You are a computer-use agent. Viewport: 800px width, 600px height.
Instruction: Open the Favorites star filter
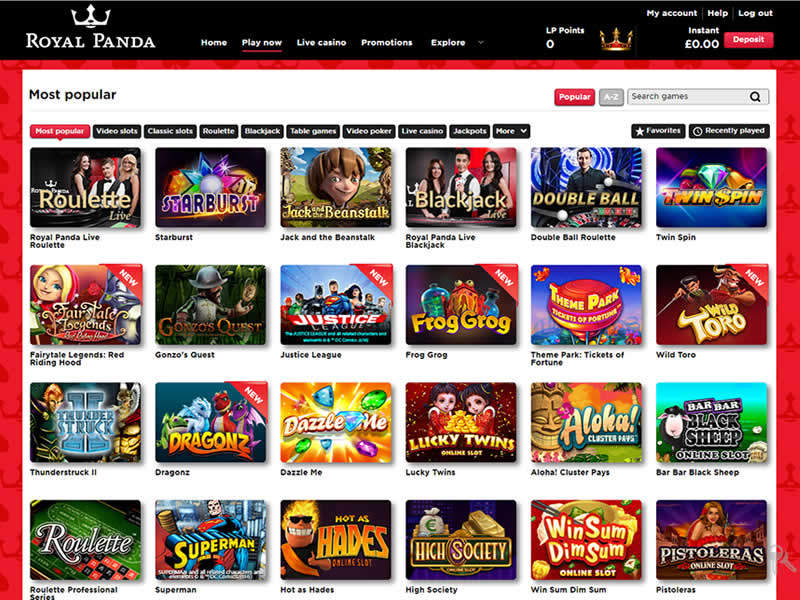point(658,131)
